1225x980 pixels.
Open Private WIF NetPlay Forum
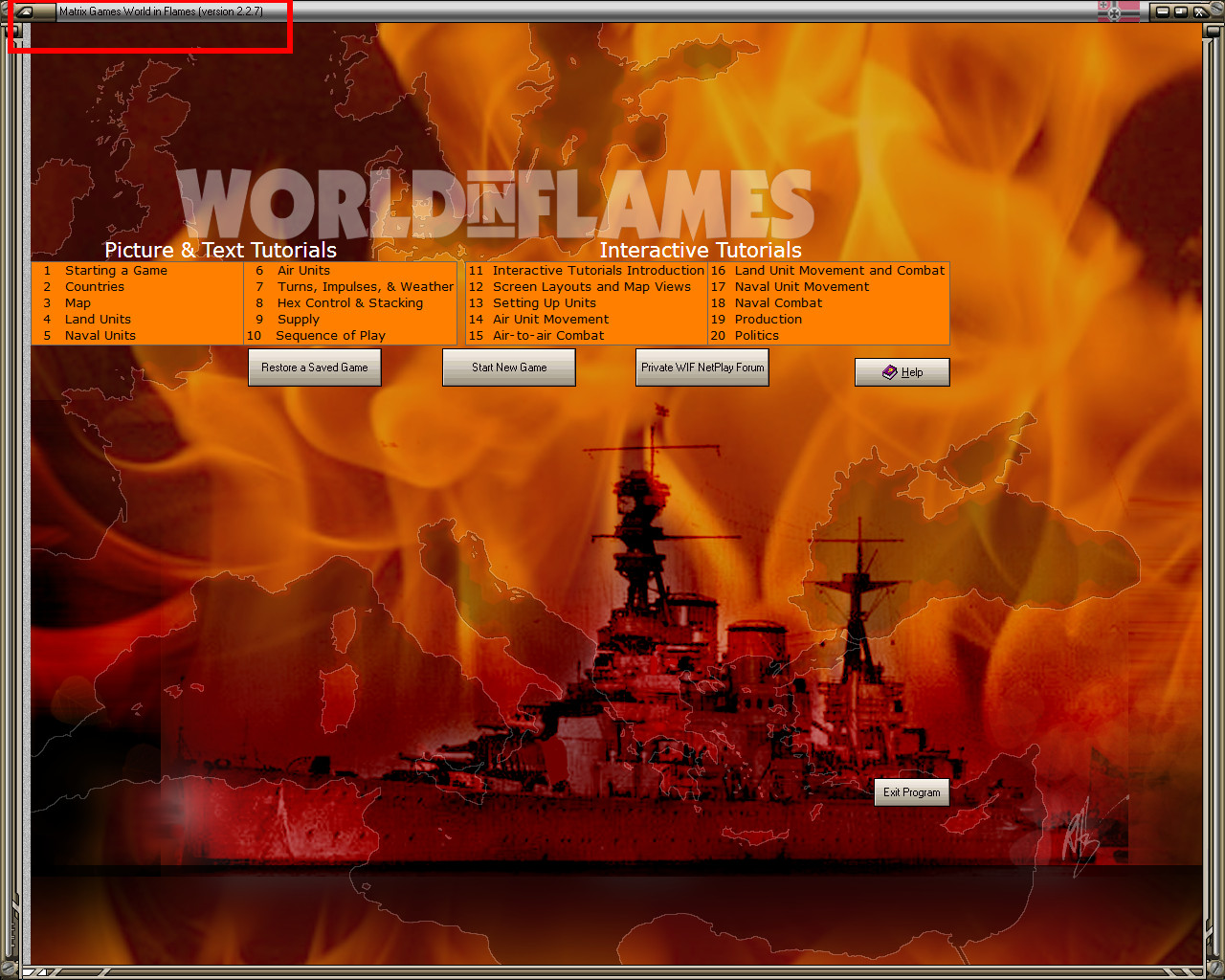[x=702, y=367]
